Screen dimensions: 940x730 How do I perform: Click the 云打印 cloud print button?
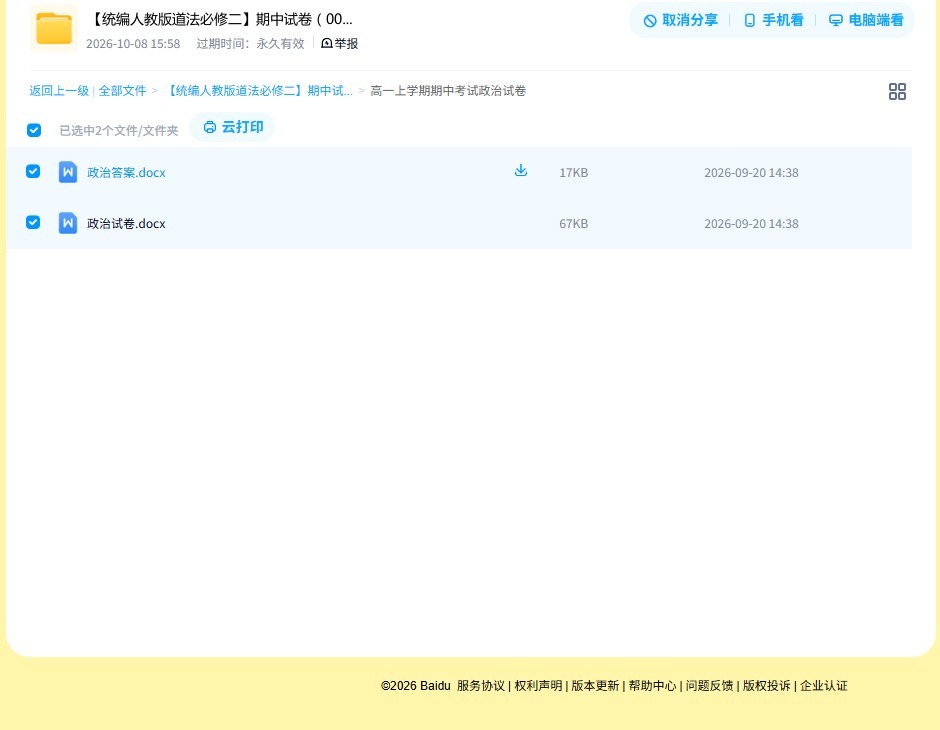(x=233, y=127)
